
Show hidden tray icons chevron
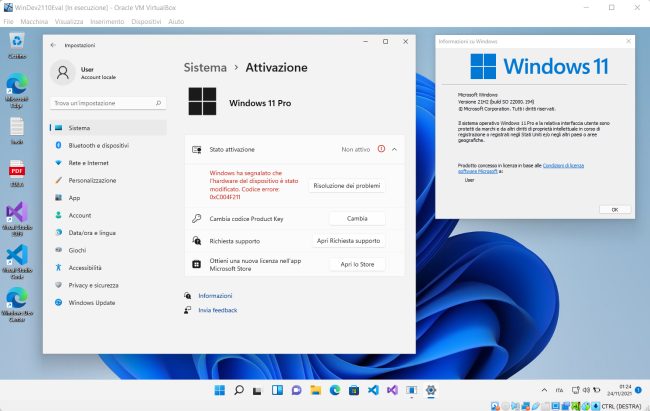pyautogui.click(x=544, y=390)
